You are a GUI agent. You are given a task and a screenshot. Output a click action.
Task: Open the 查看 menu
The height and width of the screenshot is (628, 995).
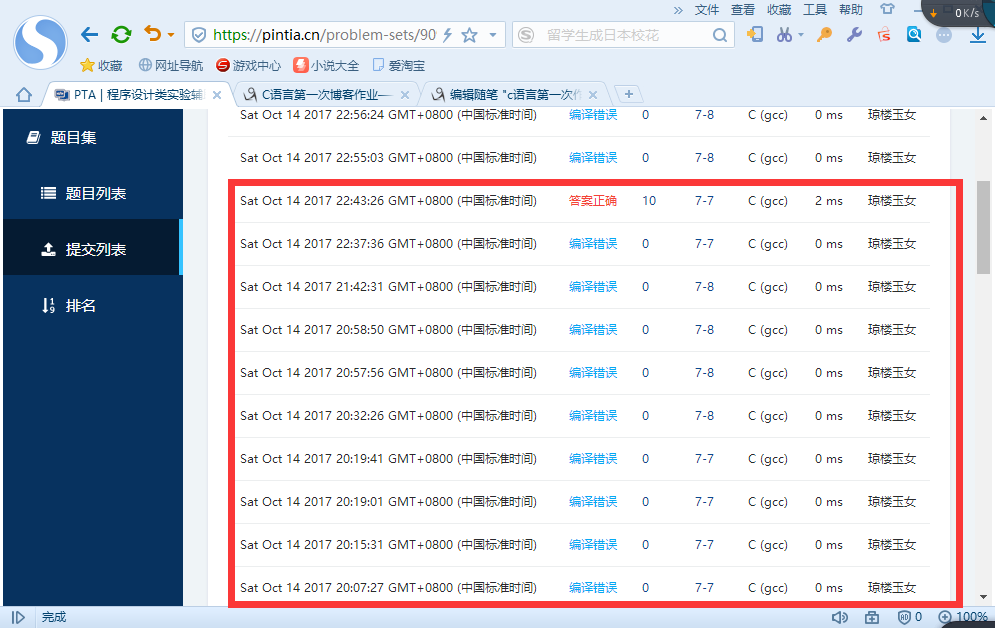(742, 10)
